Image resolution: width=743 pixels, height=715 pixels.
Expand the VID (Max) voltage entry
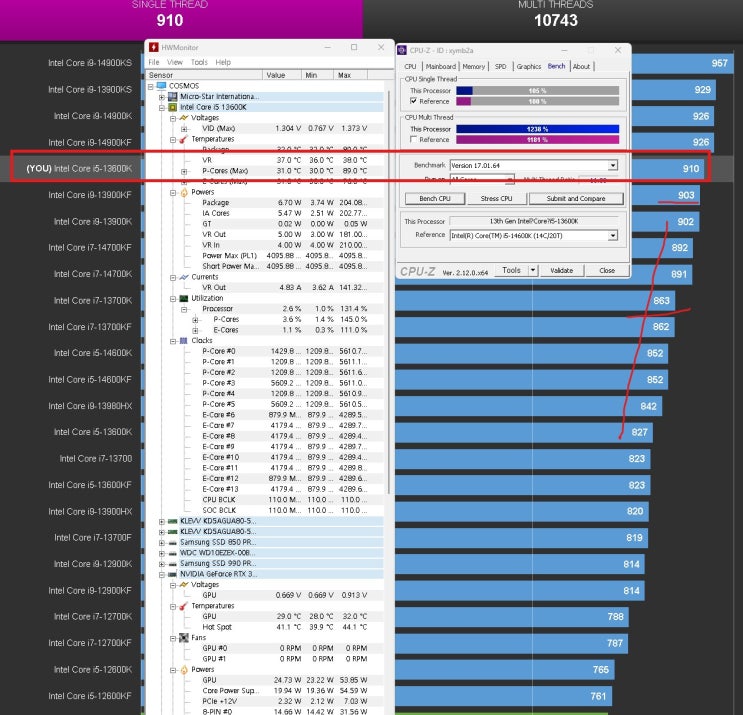click(x=184, y=128)
